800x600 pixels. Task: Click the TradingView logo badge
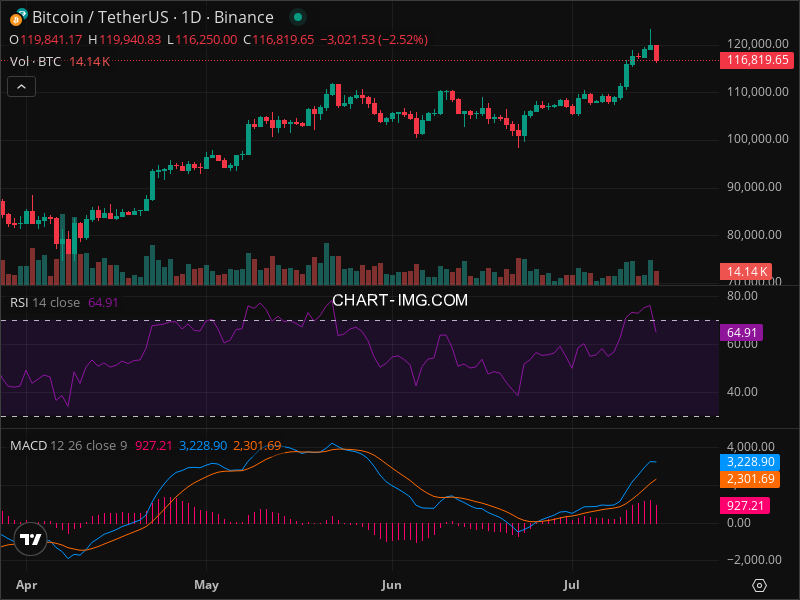click(31, 539)
